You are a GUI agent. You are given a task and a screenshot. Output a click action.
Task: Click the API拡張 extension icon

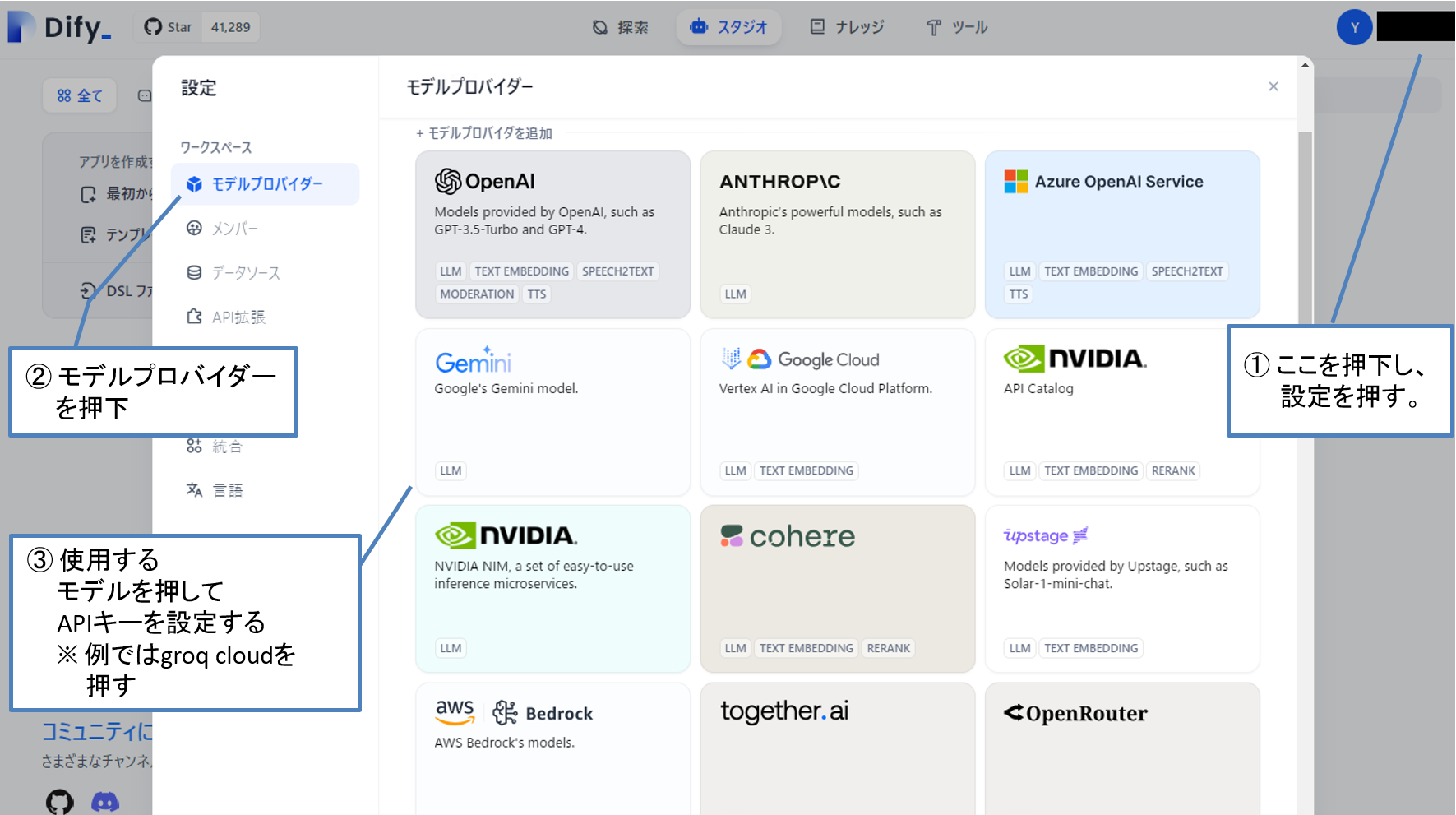coord(194,317)
